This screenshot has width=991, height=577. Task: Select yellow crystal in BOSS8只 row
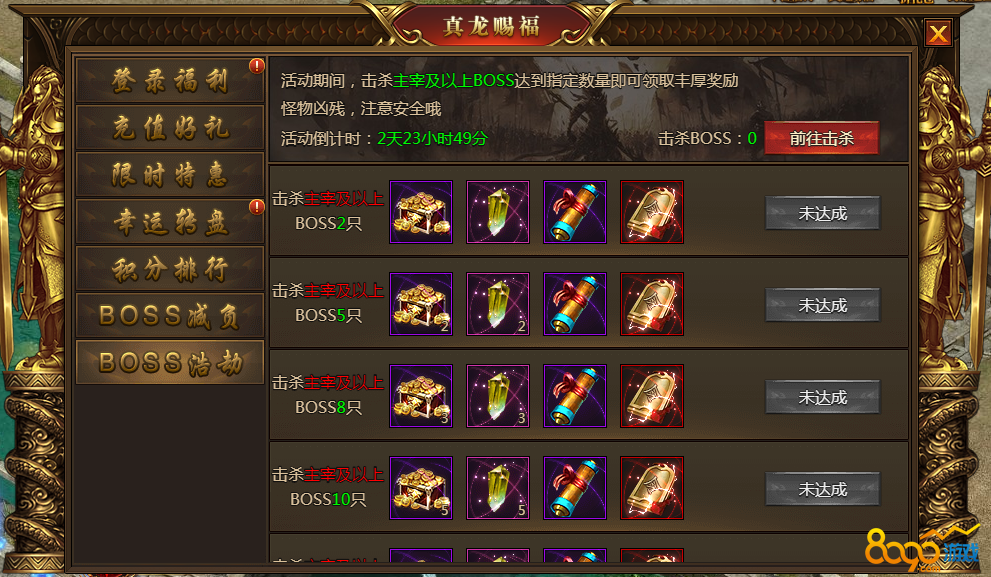[498, 396]
